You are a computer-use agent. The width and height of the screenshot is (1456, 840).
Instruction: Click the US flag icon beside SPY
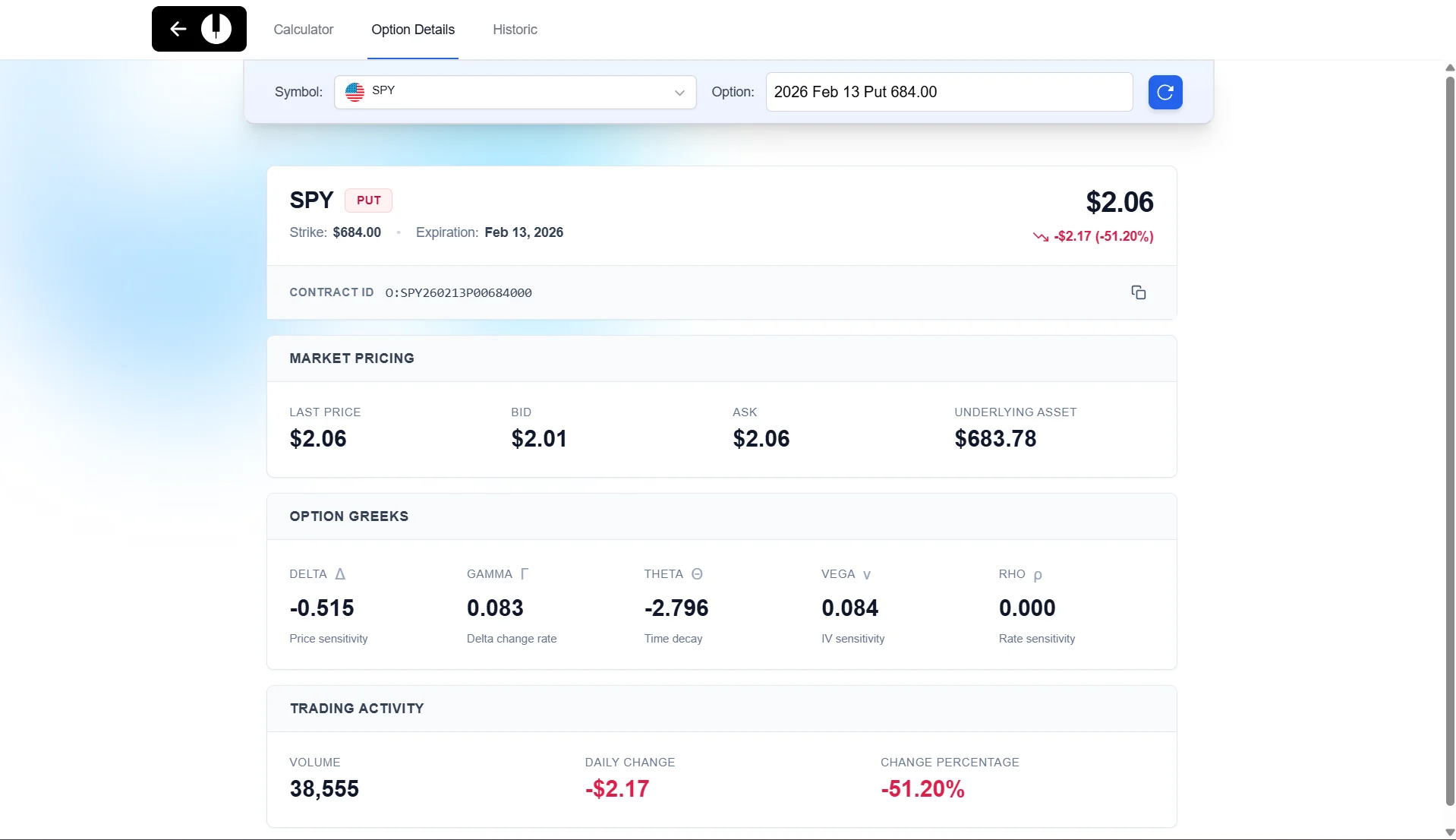point(355,92)
